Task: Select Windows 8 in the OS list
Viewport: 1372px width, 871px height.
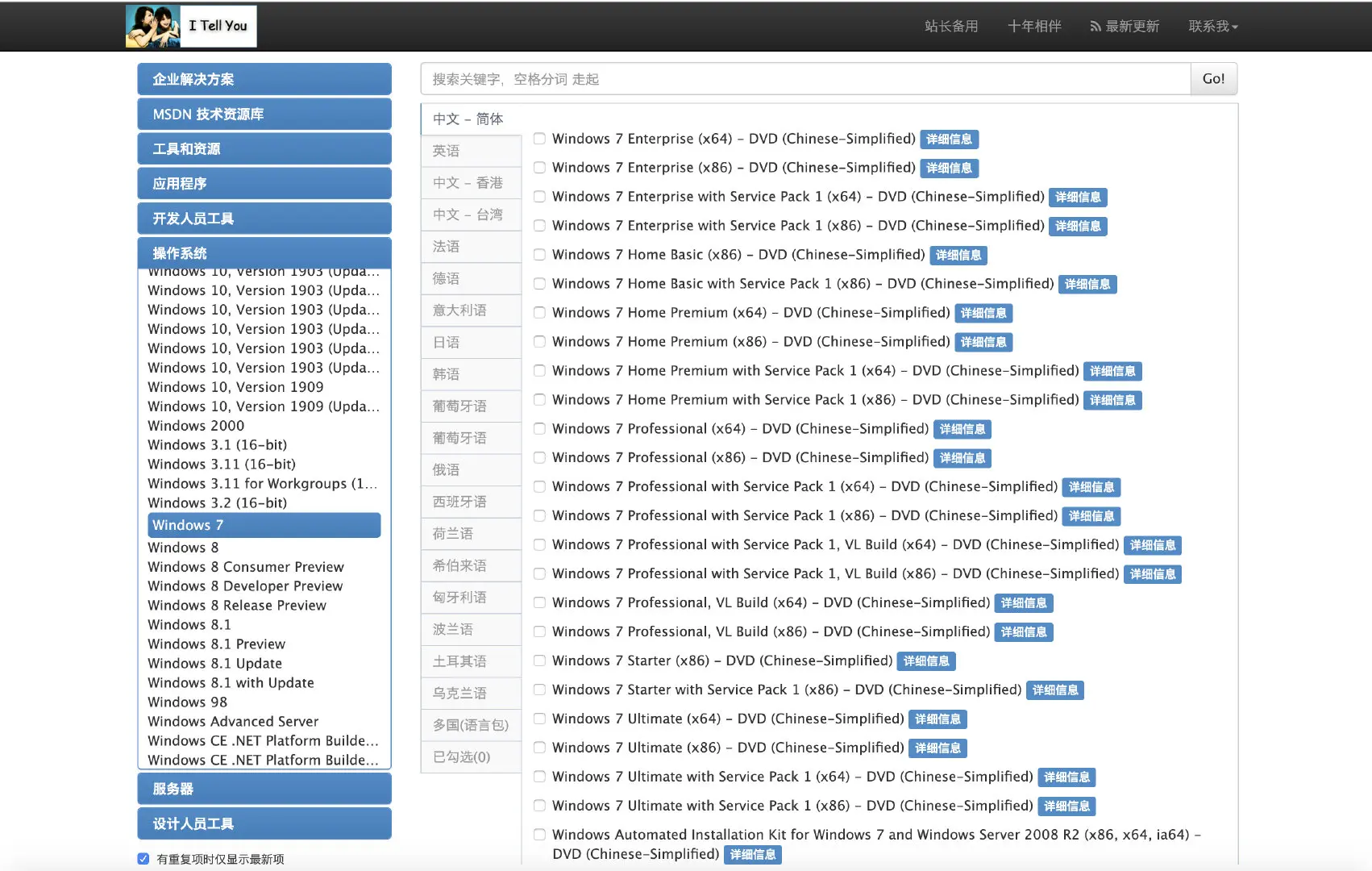Action: pyautogui.click(x=183, y=548)
